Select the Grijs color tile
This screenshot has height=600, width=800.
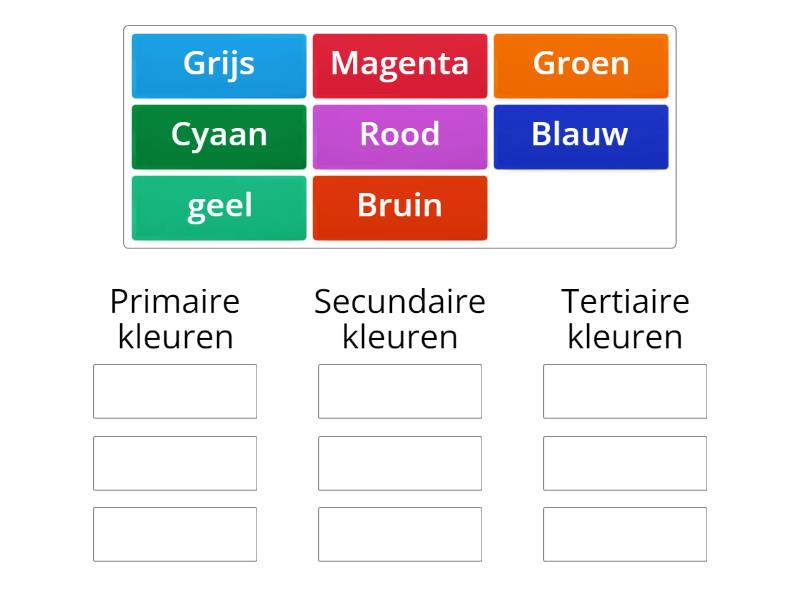tap(218, 64)
